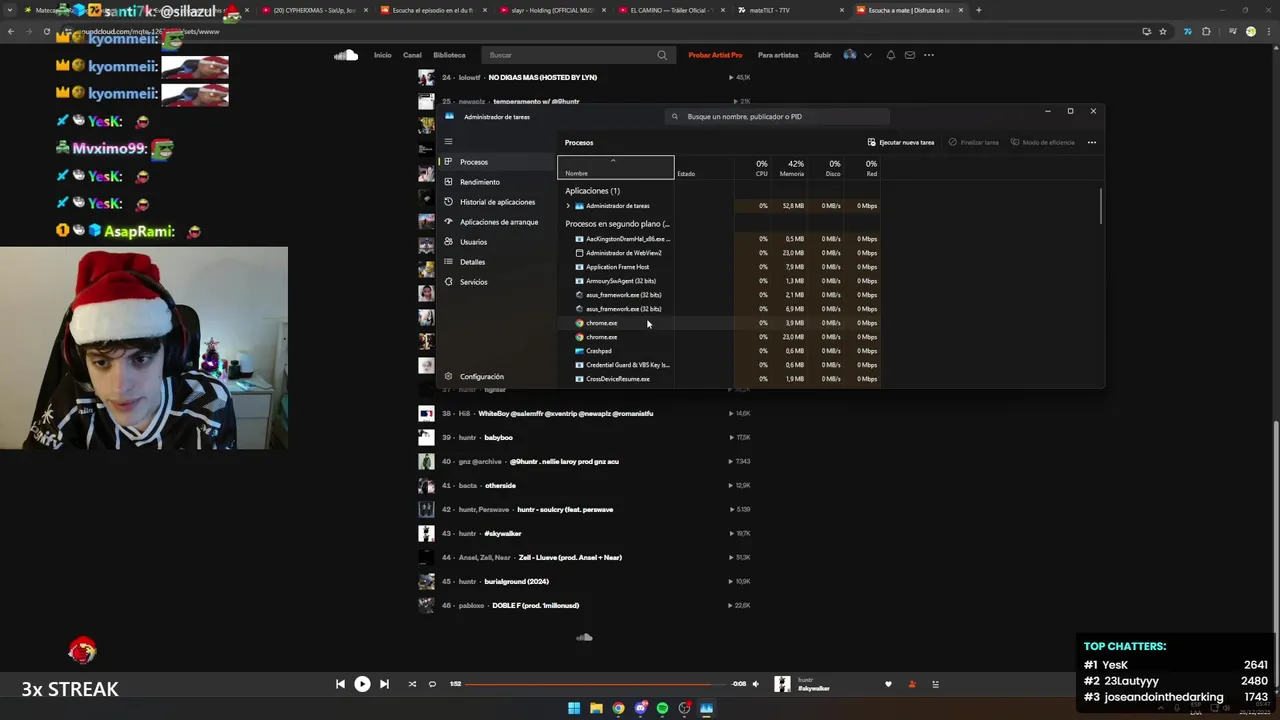Viewport: 1280px width, 720px height.
Task: Open Para artistas link
Action: [x=778, y=55]
